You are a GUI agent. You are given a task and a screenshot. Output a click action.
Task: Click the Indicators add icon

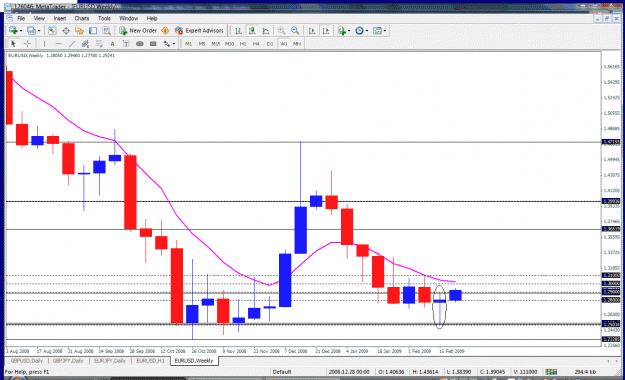tap(342, 31)
